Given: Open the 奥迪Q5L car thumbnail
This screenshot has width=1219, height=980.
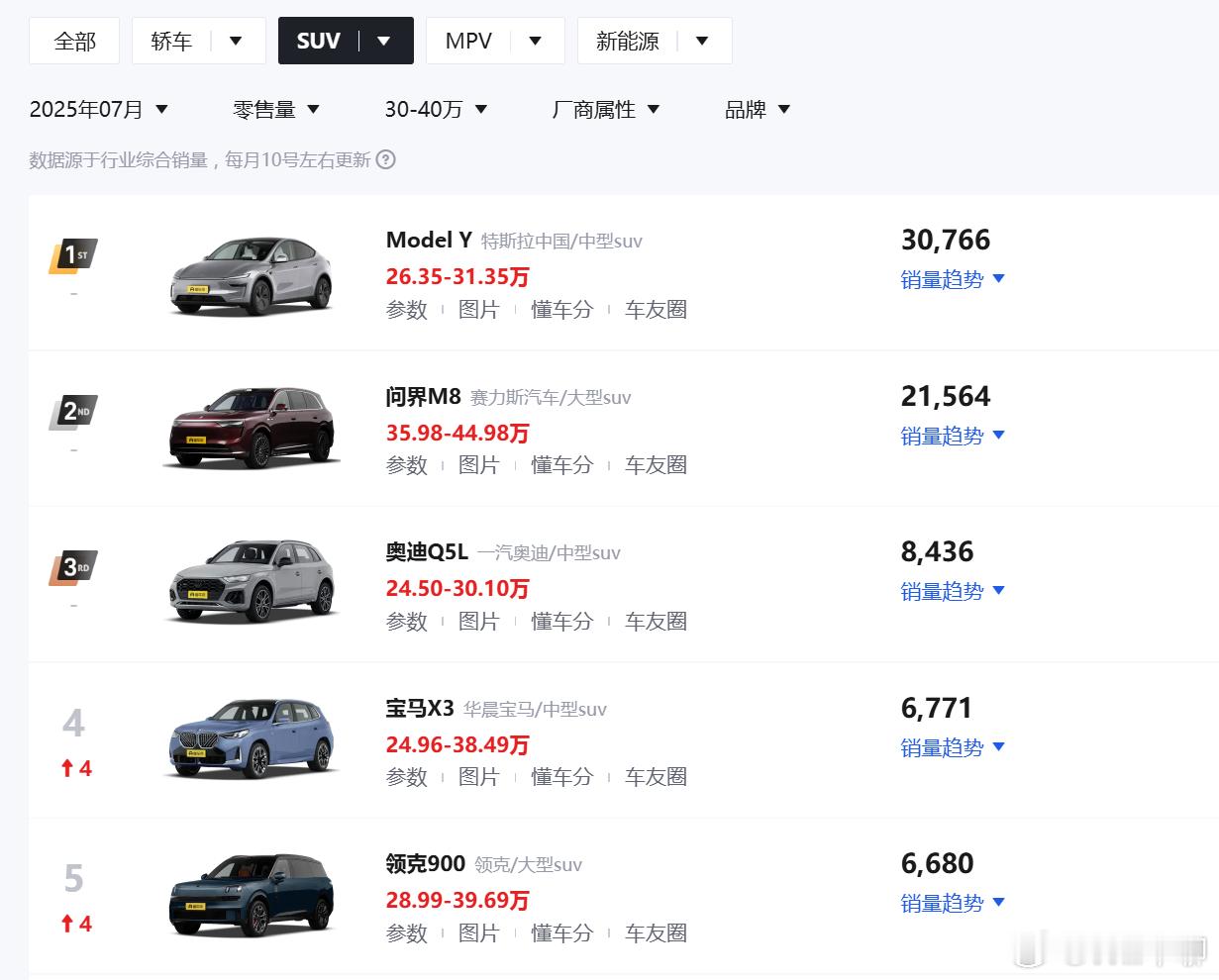Looking at the screenshot, I should (x=252, y=582).
